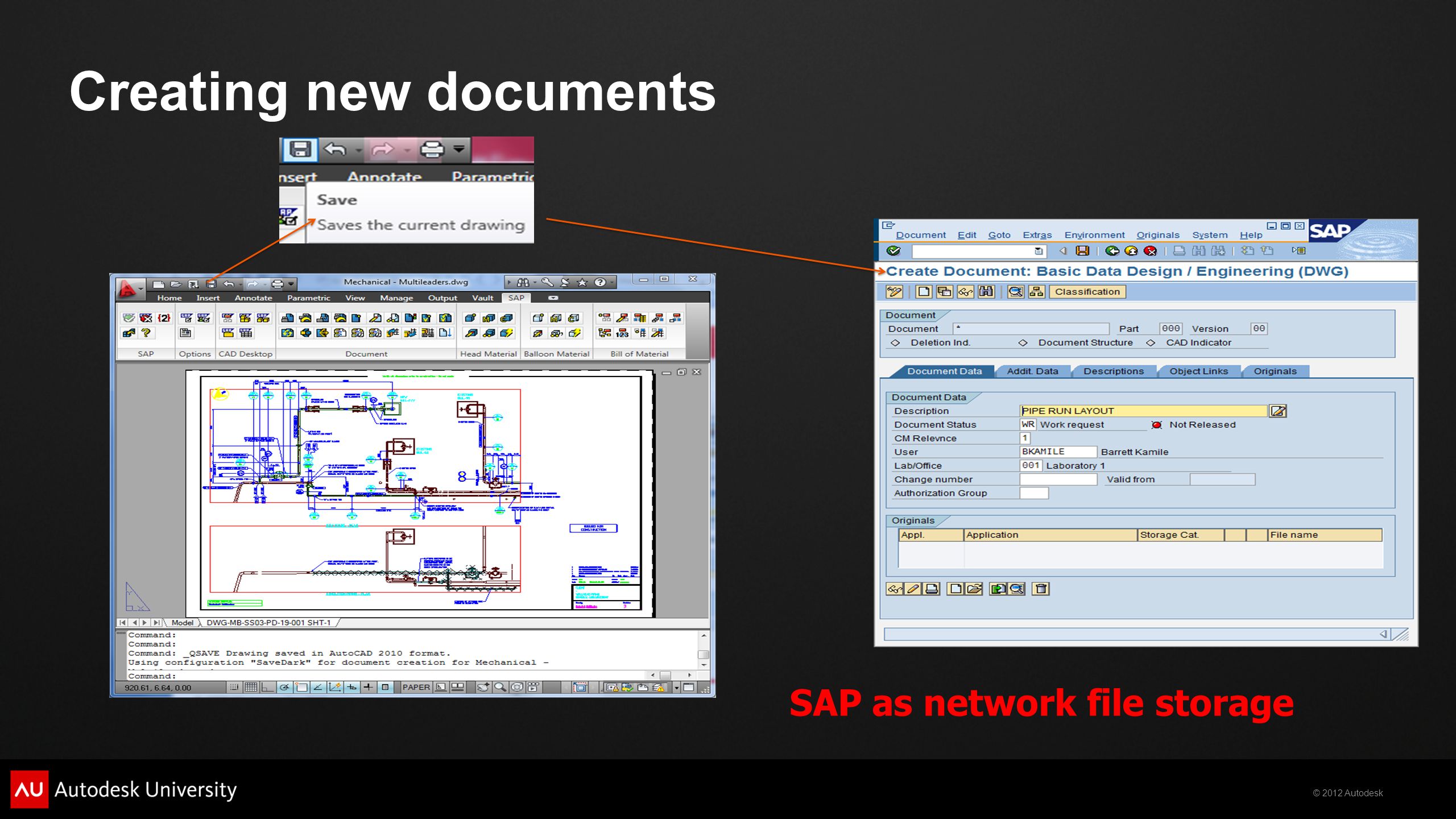This screenshot has width=1456, height=819.
Task: Click the lightning bolt icon in Head Material panel
Action: coord(506,333)
